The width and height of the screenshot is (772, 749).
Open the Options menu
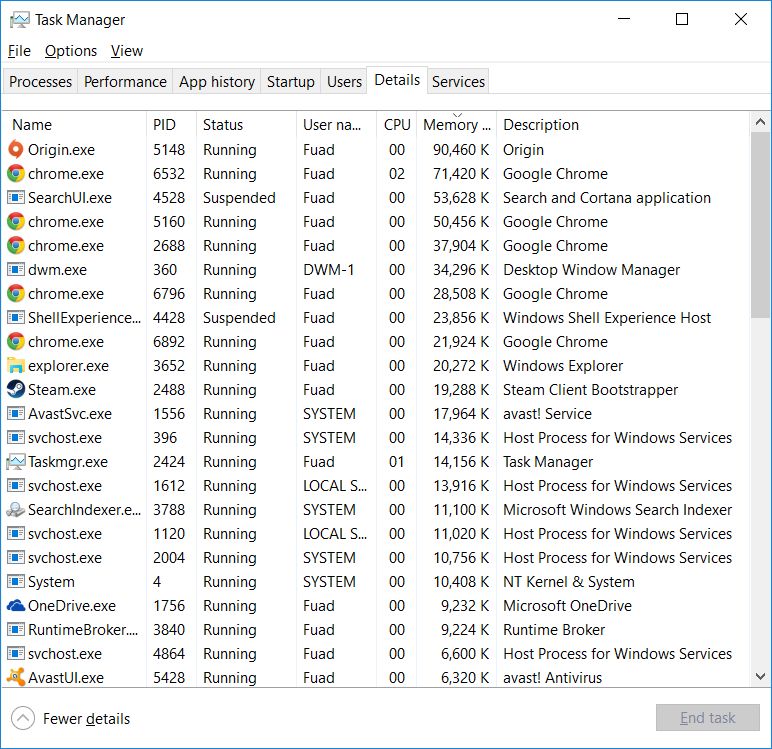(71, 51)
